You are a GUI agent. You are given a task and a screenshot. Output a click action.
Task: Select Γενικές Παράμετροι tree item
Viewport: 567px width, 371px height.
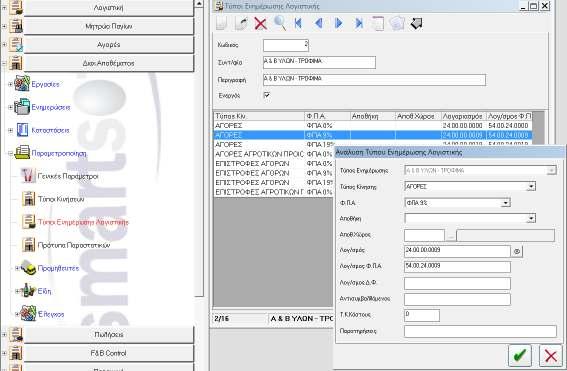[68, 176]
